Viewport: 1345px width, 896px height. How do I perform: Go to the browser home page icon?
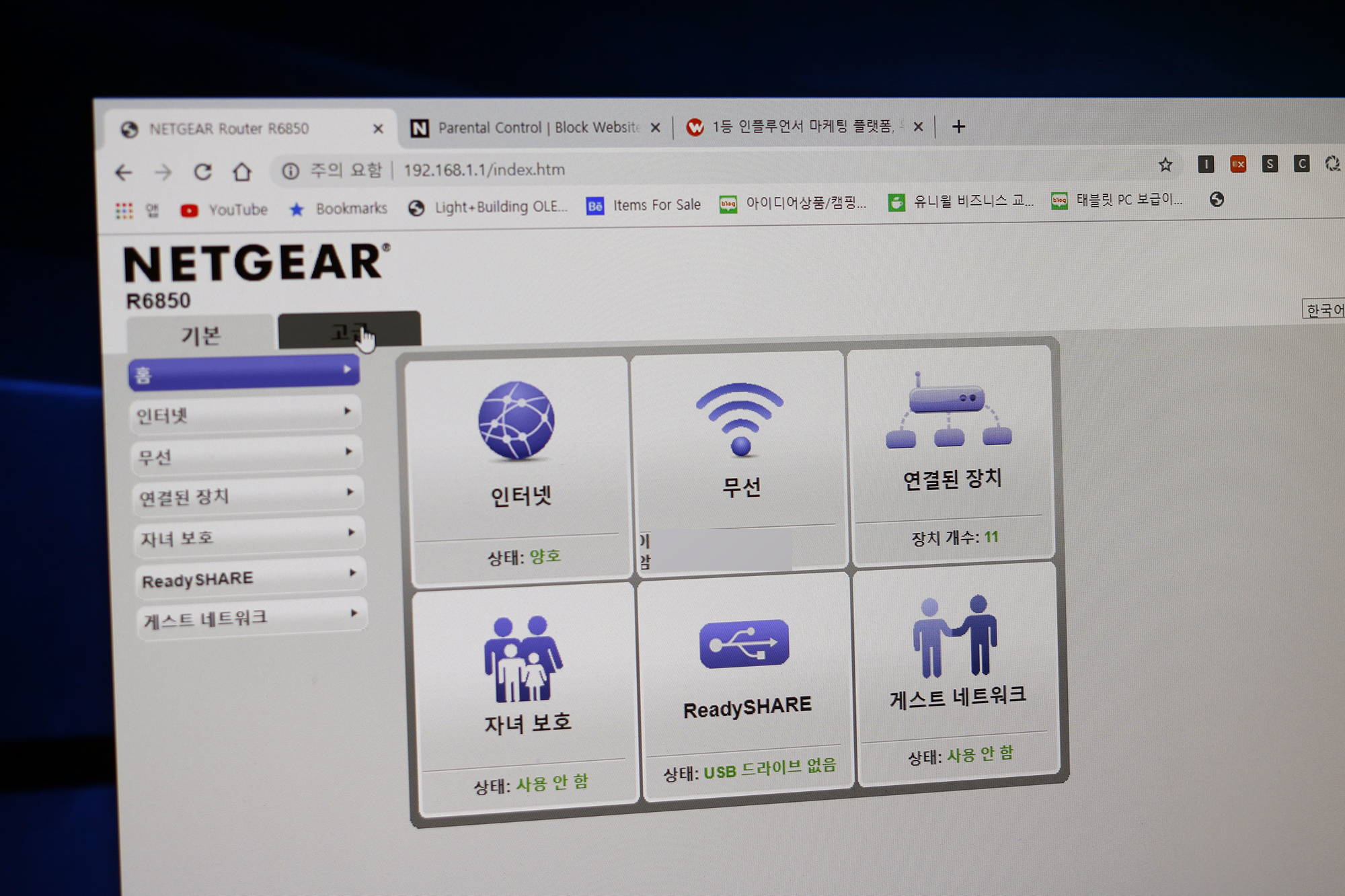click(x=242, y=172)
